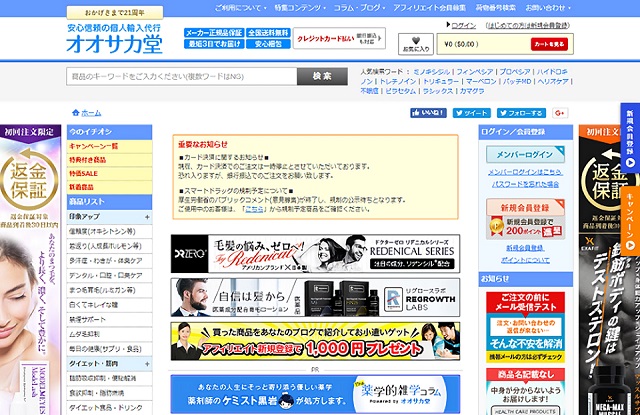Select 新着商品 in the sidebar

point(109,187)
